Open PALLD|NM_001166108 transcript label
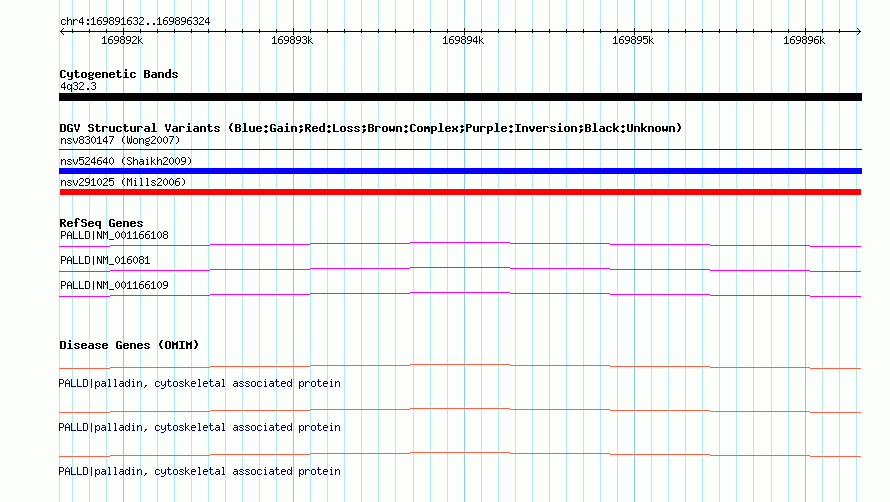This screenshot has height=502, width=890. point(114,235)
